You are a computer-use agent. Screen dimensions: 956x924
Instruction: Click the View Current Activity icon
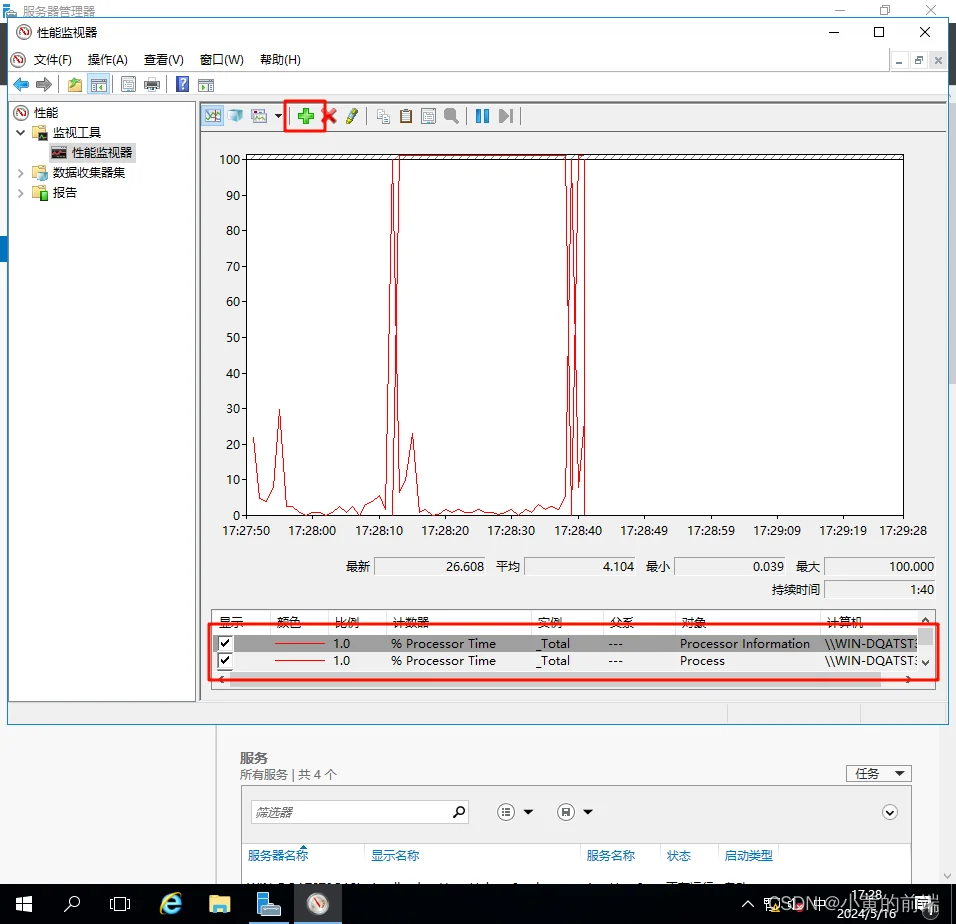click(x=212, y=116)
